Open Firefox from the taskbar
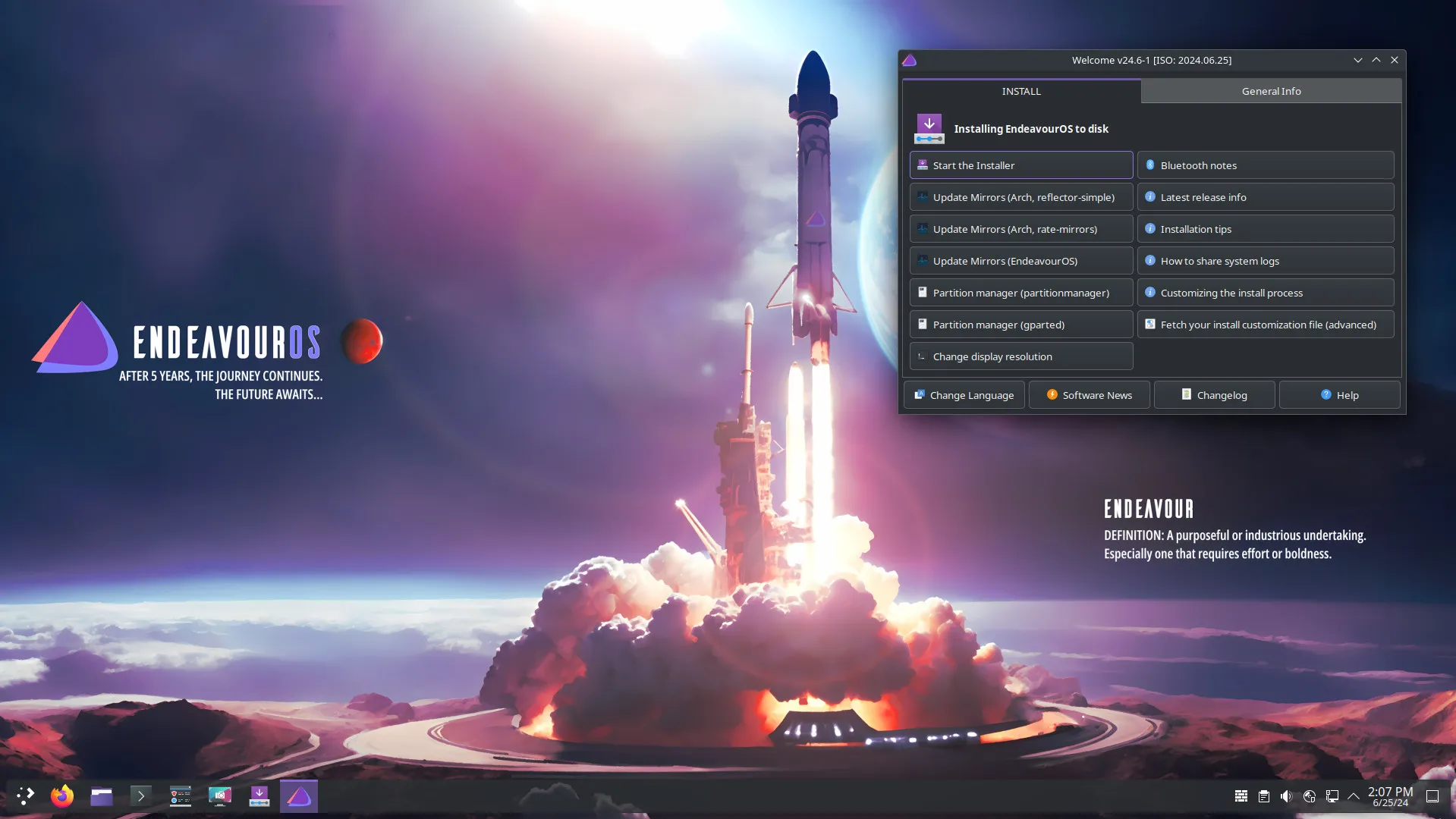1456x819 pixels. (x=62, y=796)
